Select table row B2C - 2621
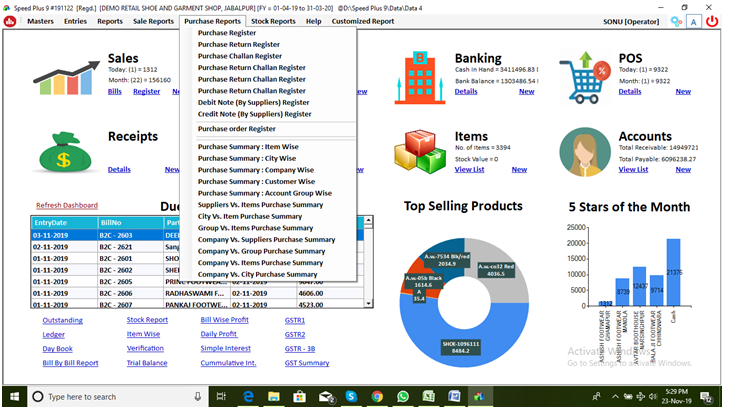Screen dimensions: 741x408 tap(197, 247)
